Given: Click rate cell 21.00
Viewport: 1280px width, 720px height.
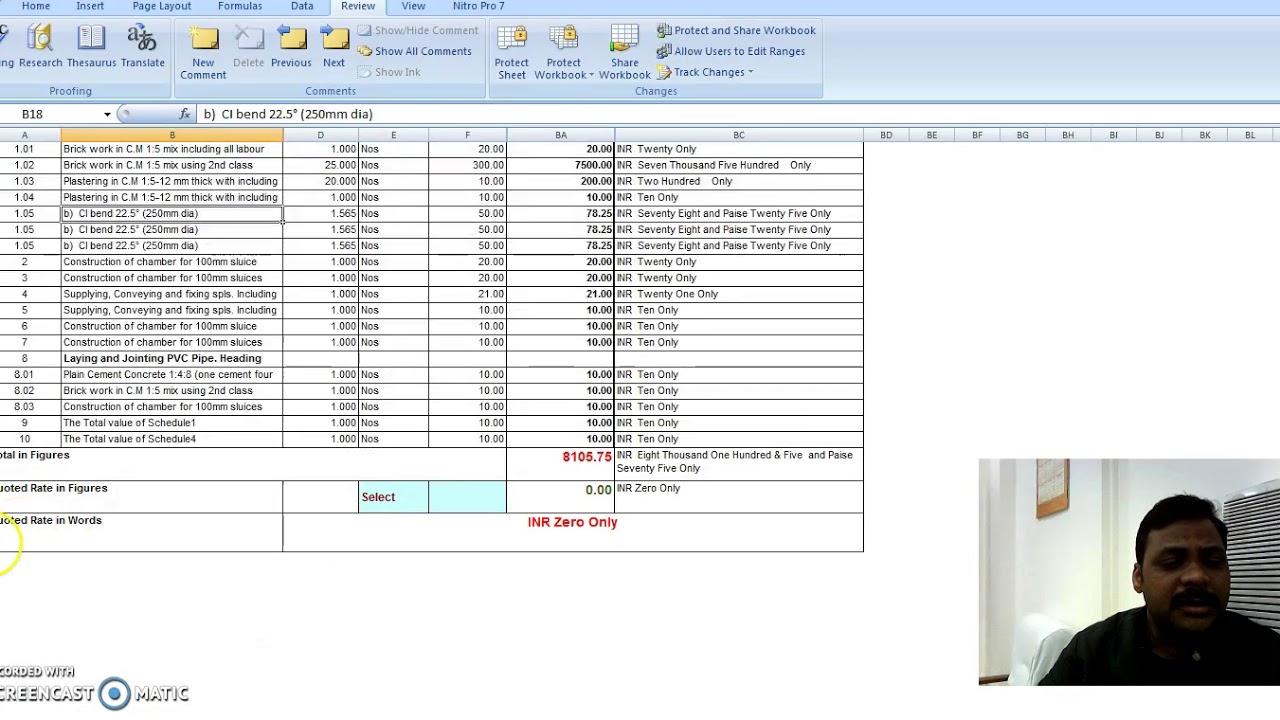Looking at the screenshot, I should (467, 294).
